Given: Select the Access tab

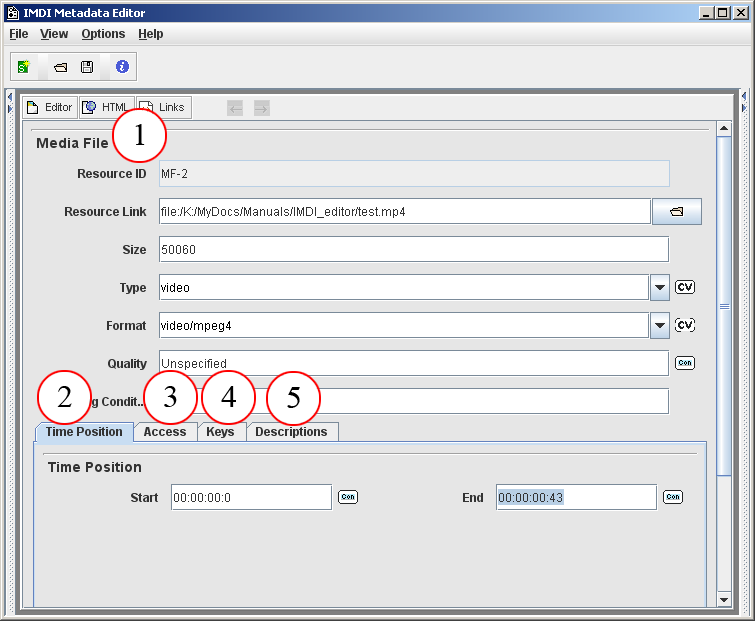Looking at the screenshot, I should click(x=165, y=432).
